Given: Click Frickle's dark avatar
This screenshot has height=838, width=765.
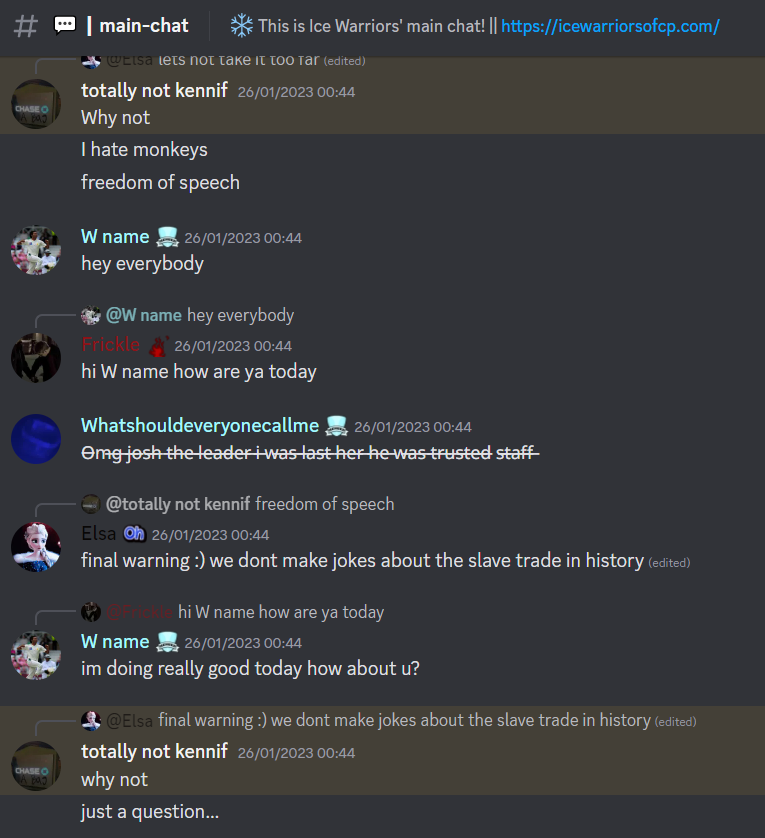Looking at the screenshot, I should (36, 358).
